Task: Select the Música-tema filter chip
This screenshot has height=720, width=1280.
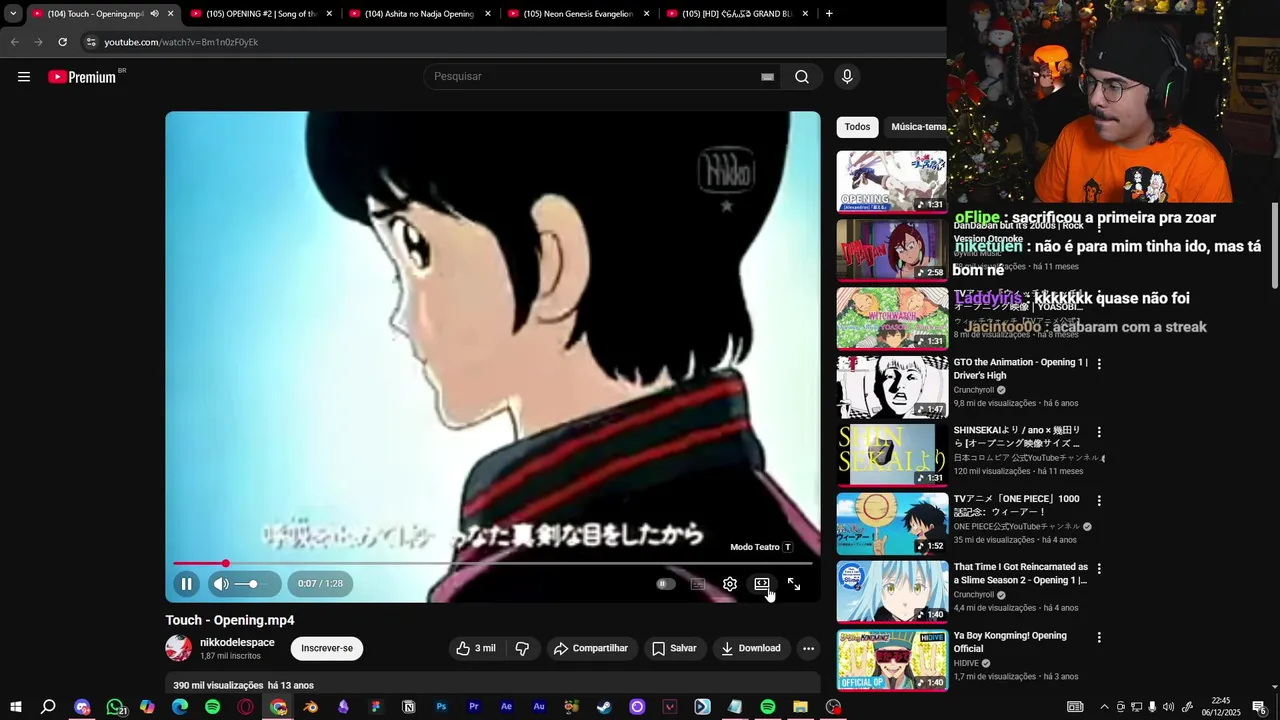Action: point(918,127)
